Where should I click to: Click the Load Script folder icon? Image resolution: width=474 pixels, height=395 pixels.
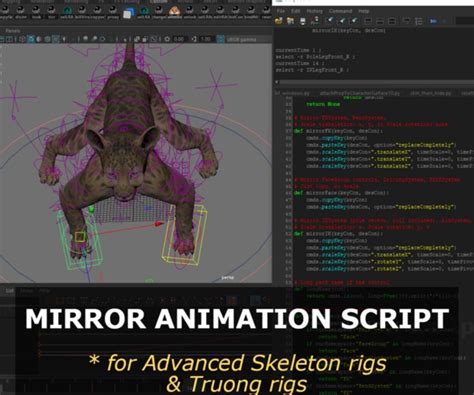[279, 21]
